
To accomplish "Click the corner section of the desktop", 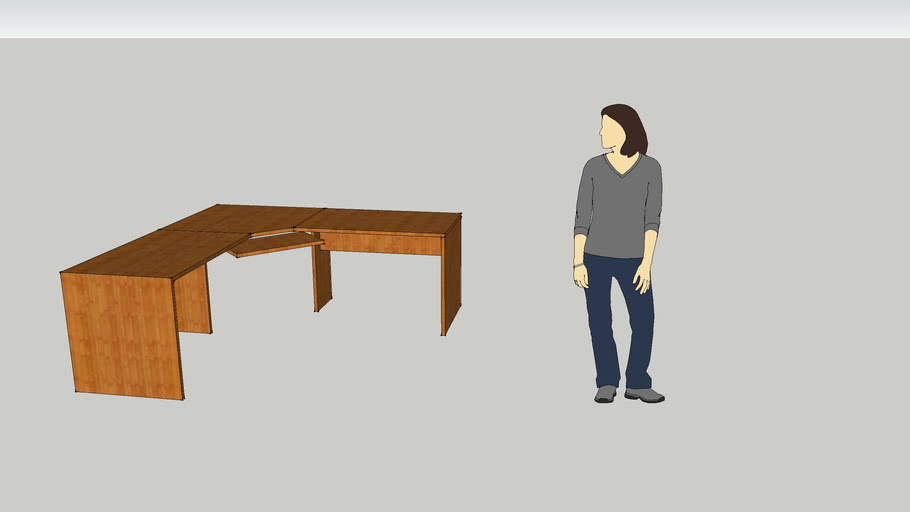I will point(240,218).
